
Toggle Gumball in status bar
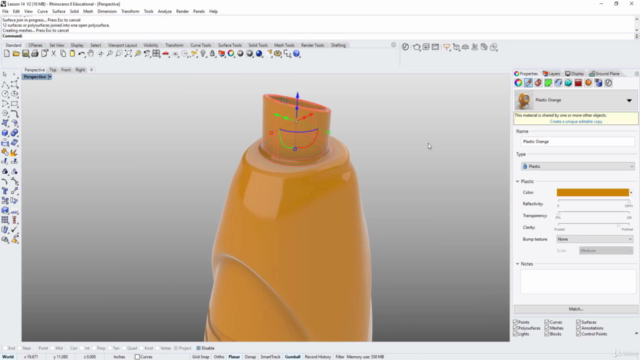[292, 357]
